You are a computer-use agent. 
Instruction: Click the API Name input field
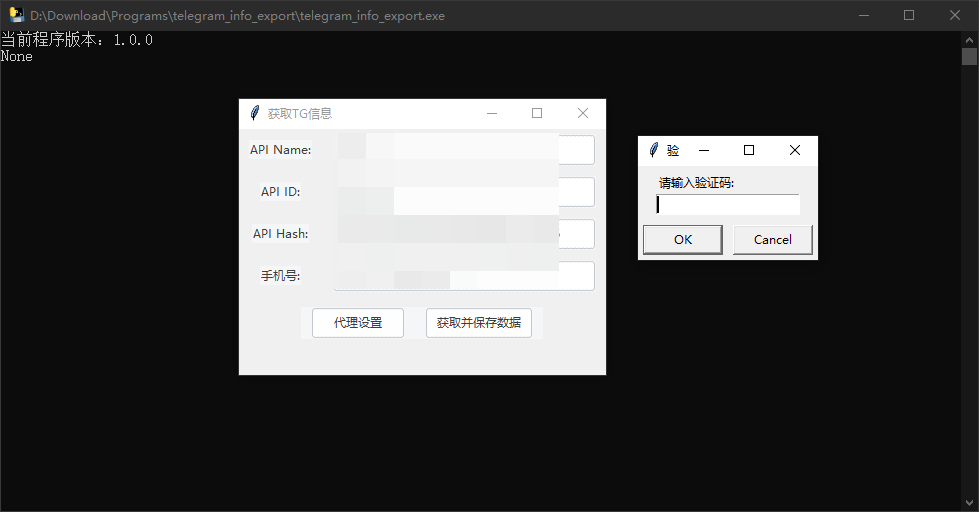pyautogui.click(x=464, y=150)
